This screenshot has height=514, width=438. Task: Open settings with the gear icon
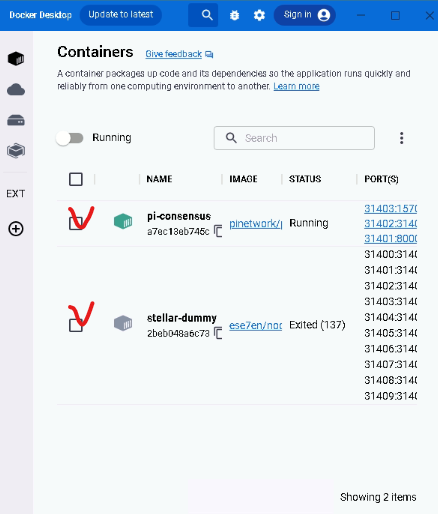pyautogui.click(x=259, y=15)
